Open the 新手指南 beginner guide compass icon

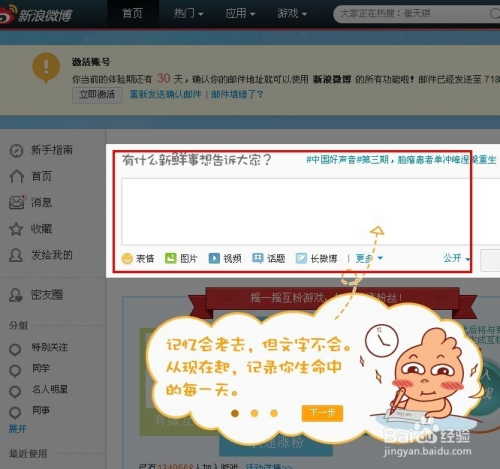tap(16, 151)
